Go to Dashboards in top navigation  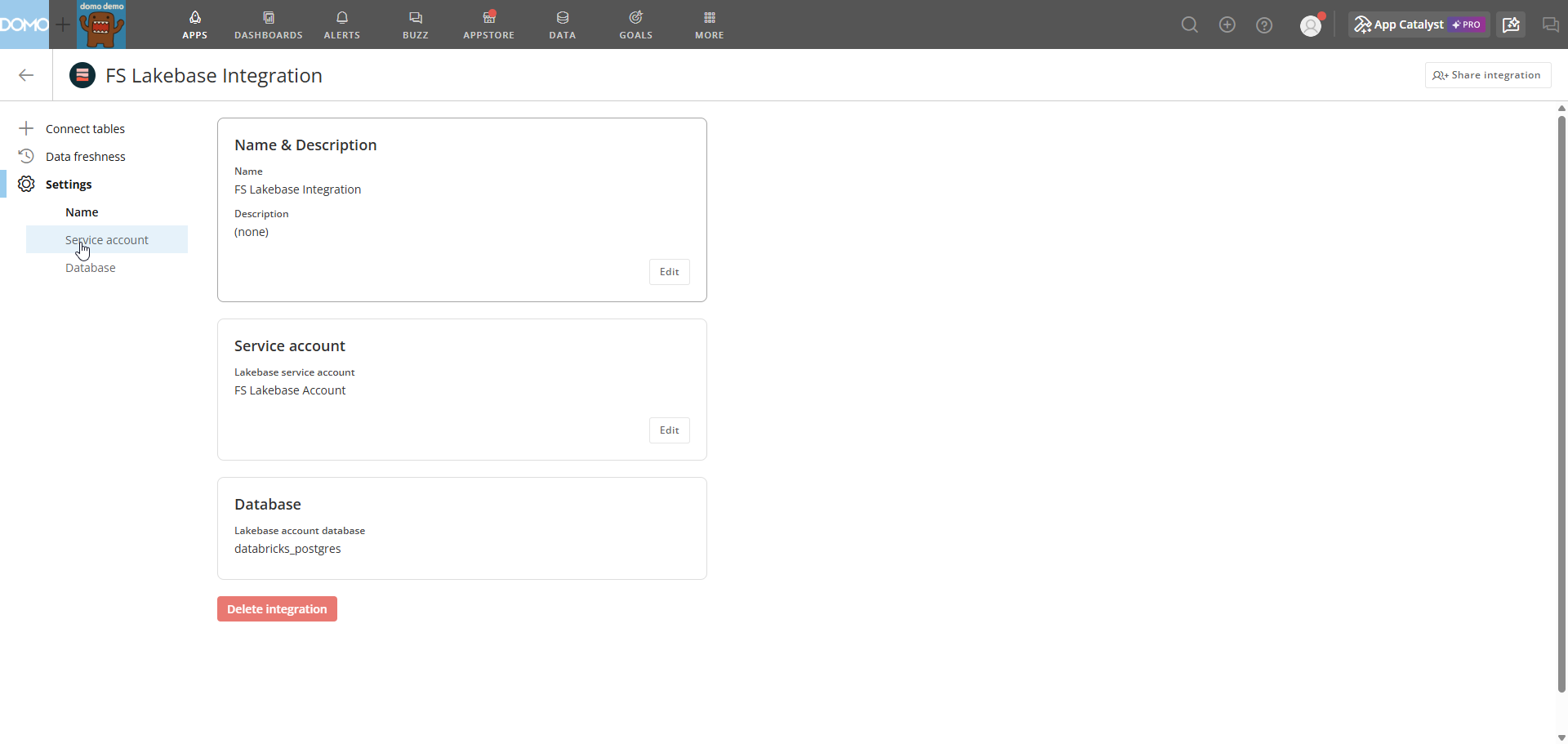pos(269,25)
